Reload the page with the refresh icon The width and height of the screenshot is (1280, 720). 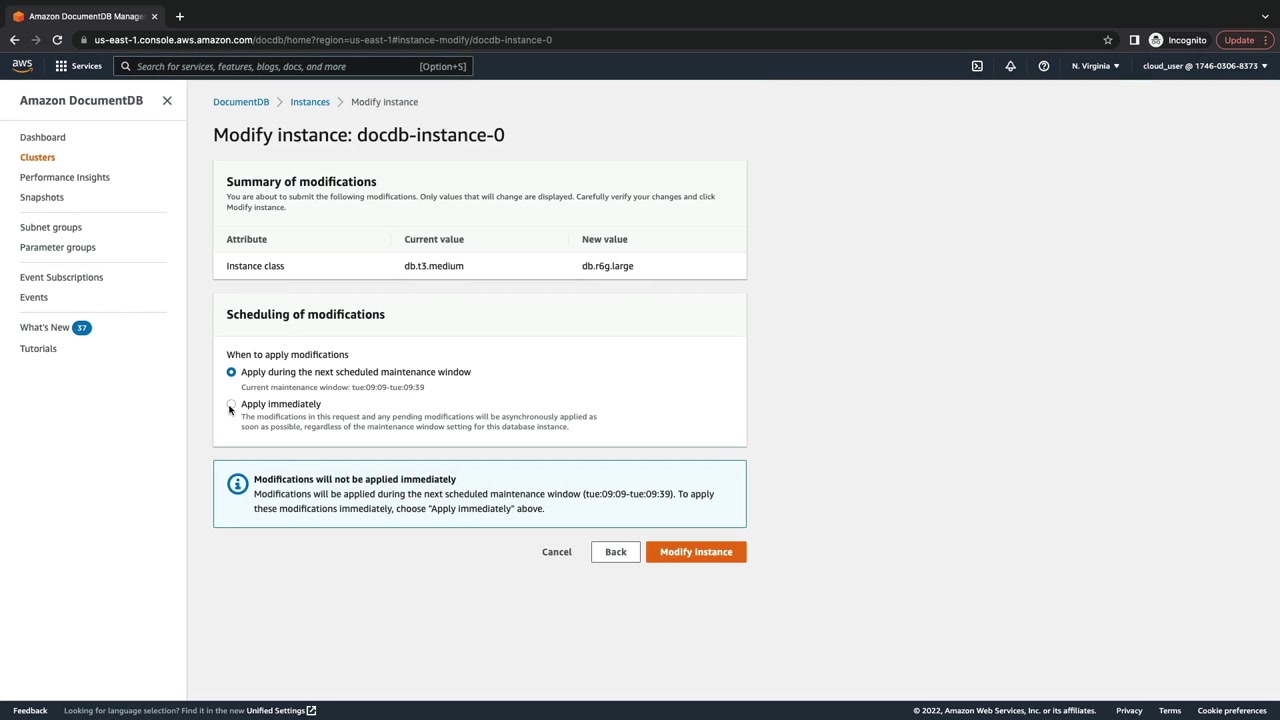point(57,40)
